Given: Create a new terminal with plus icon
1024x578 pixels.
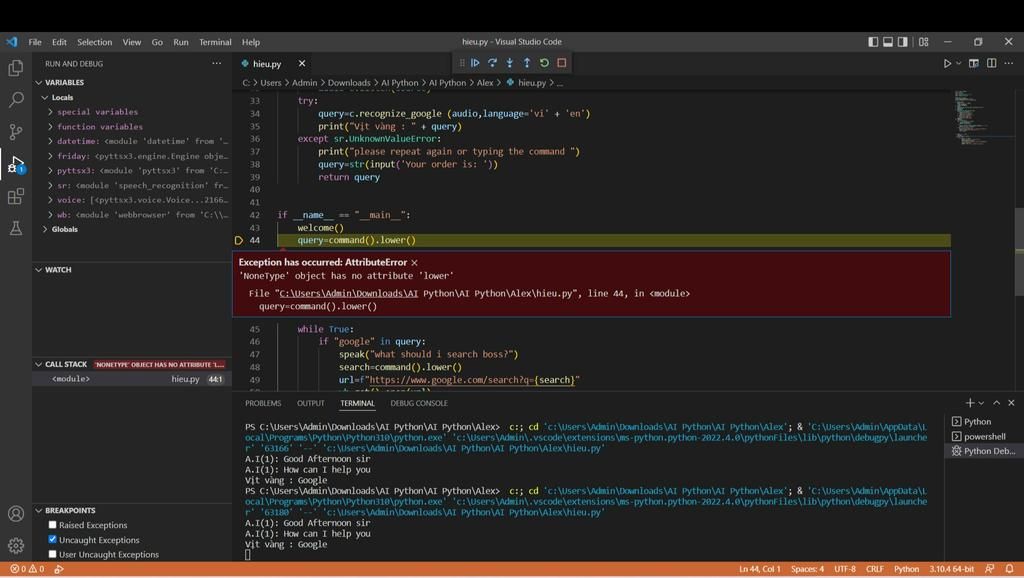Looking at the screenshot, I should tap(970, 403).
